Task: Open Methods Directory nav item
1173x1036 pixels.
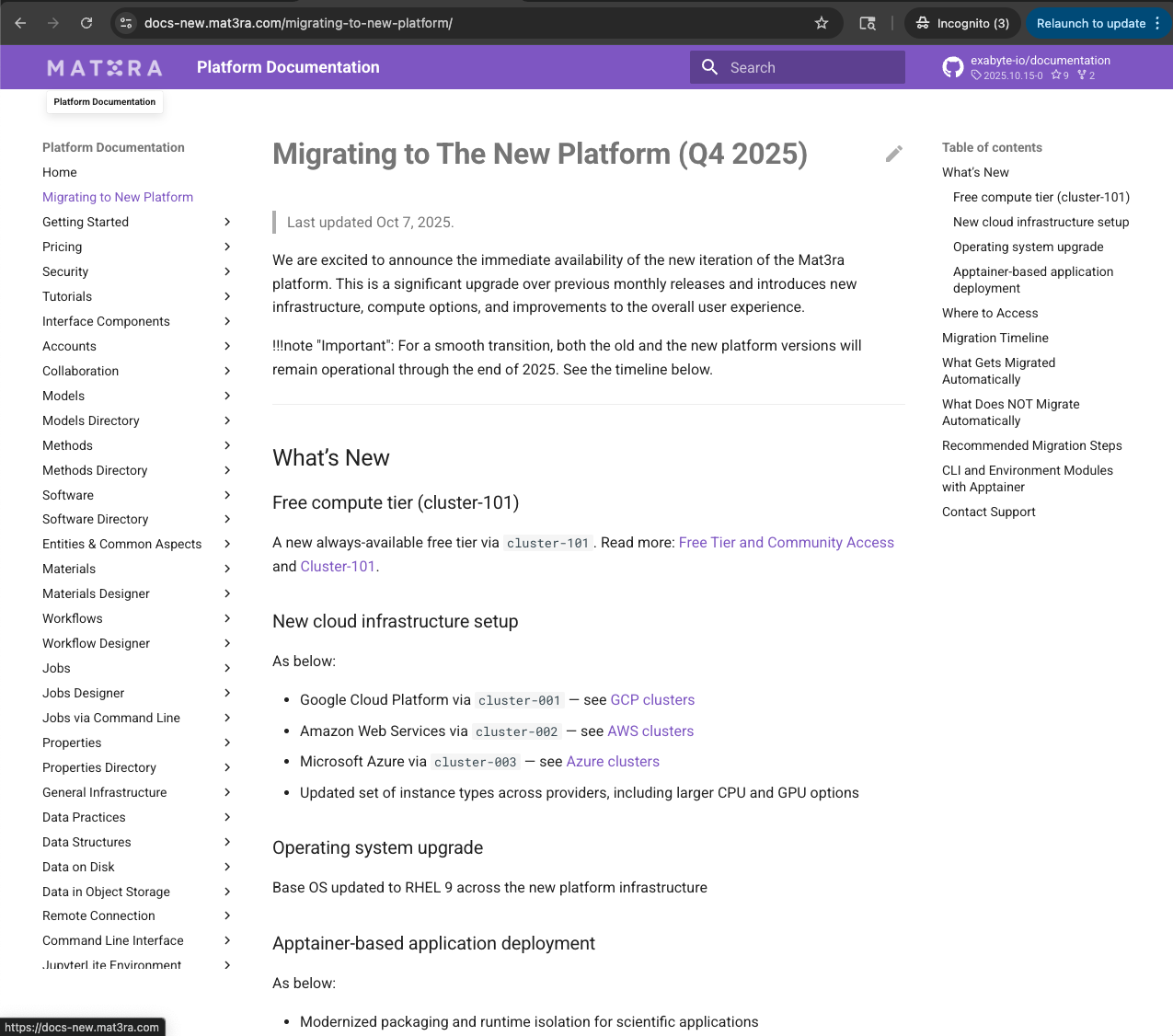Action: [95, 470]
